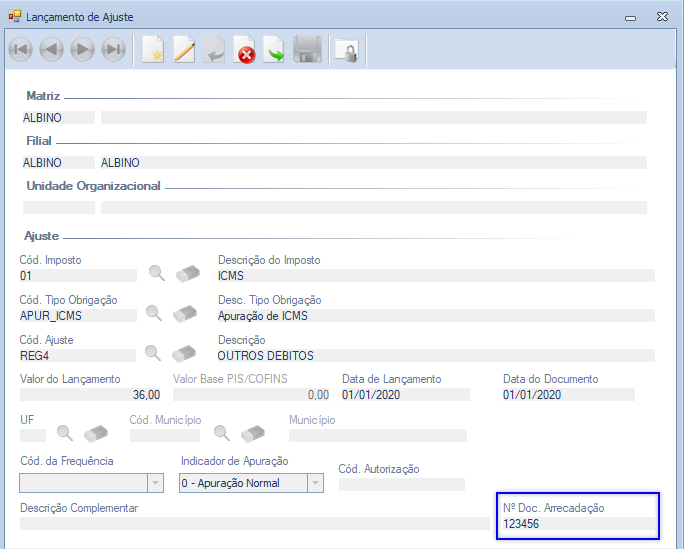Search Cód. Município with the magnifier
Viewport: 684px width, 549px height.
pos(222,433)
